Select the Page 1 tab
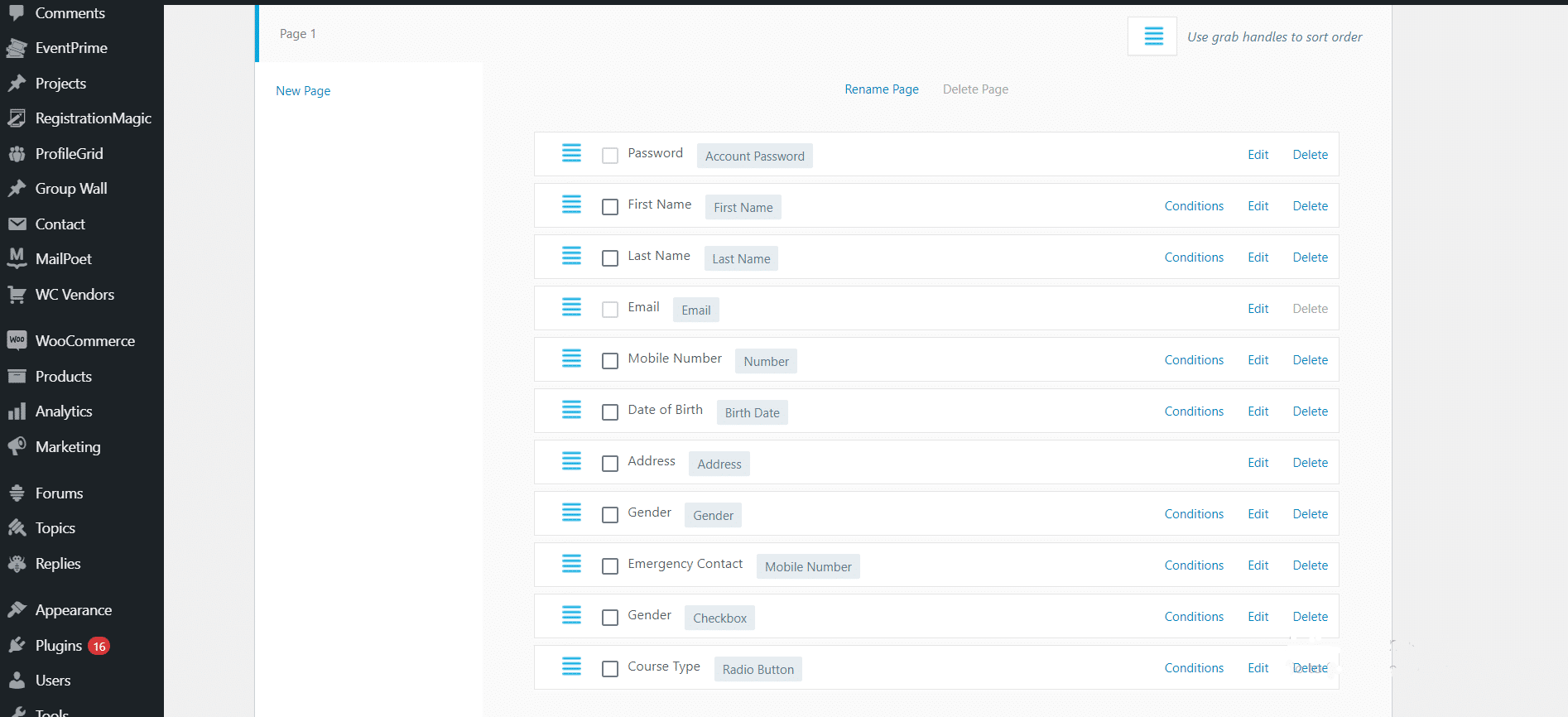The height and width of the screenshot is (717, 1568). pyautogui.click(x=298, y=34)
